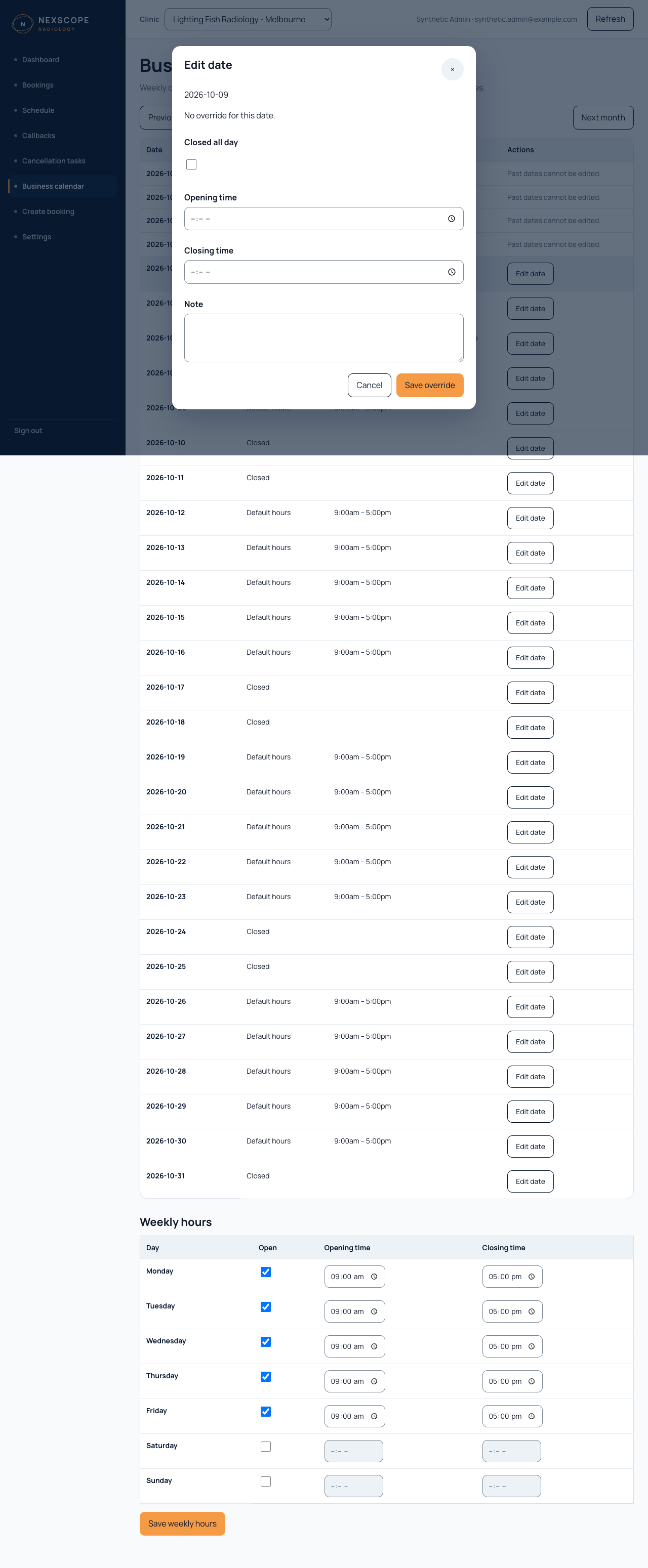Click the Save override button
This screenshot has height=1568, width=648.
pos(429,386)
